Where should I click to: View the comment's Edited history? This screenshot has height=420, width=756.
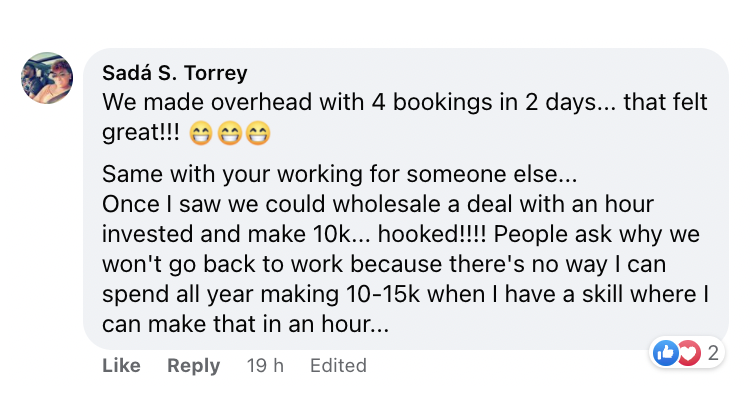(x=338, y=366)
